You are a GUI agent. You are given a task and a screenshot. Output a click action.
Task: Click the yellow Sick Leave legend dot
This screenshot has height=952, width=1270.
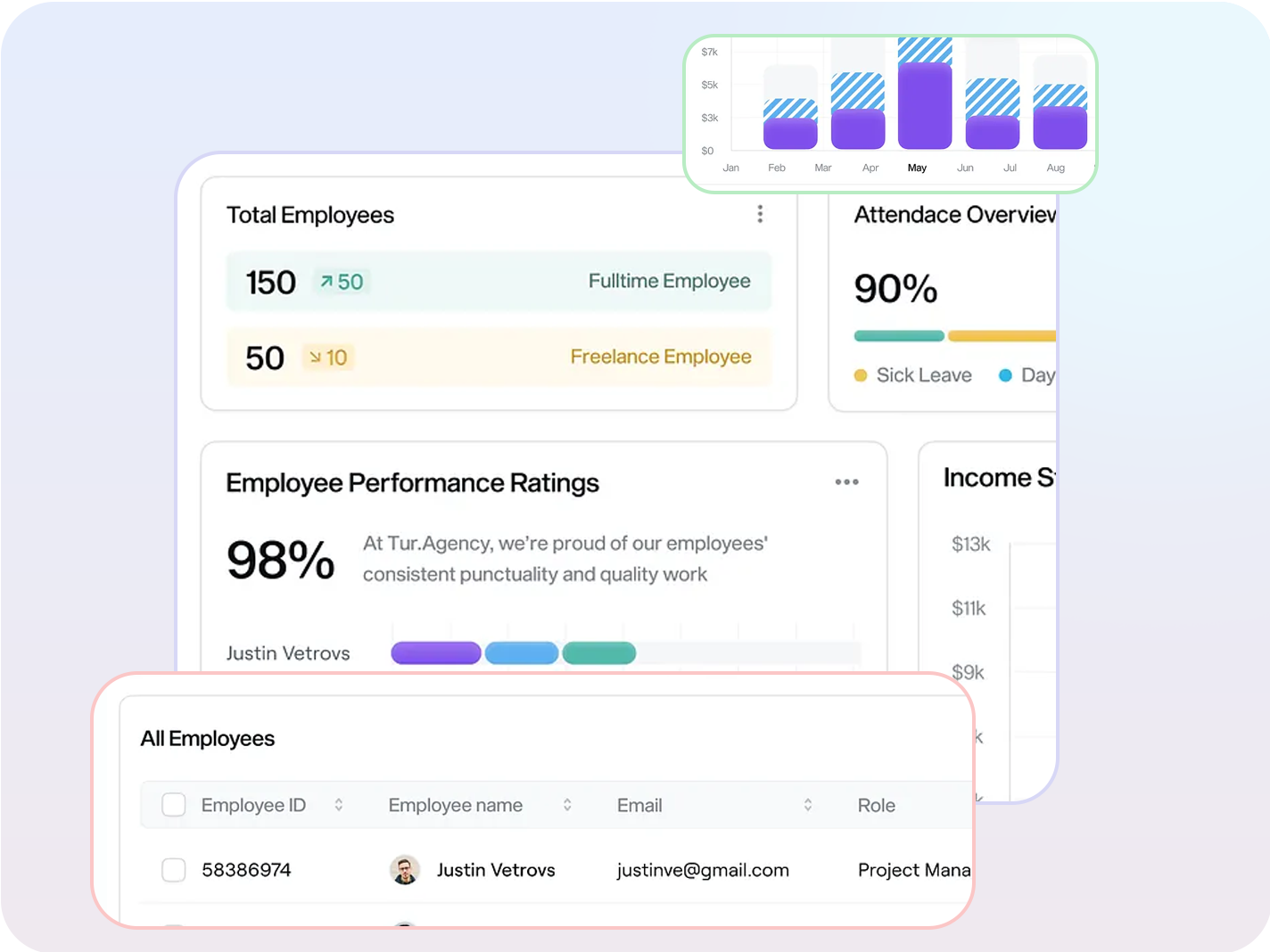pyautogui.click(x=861, y=375)
